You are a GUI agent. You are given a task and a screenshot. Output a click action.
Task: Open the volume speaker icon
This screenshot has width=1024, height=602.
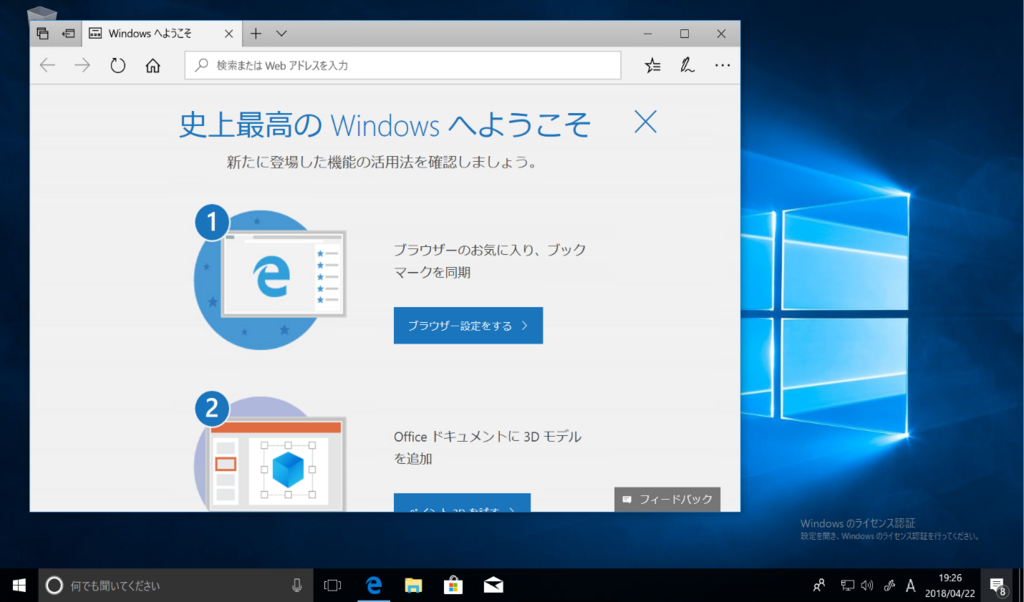click(867, 586)
